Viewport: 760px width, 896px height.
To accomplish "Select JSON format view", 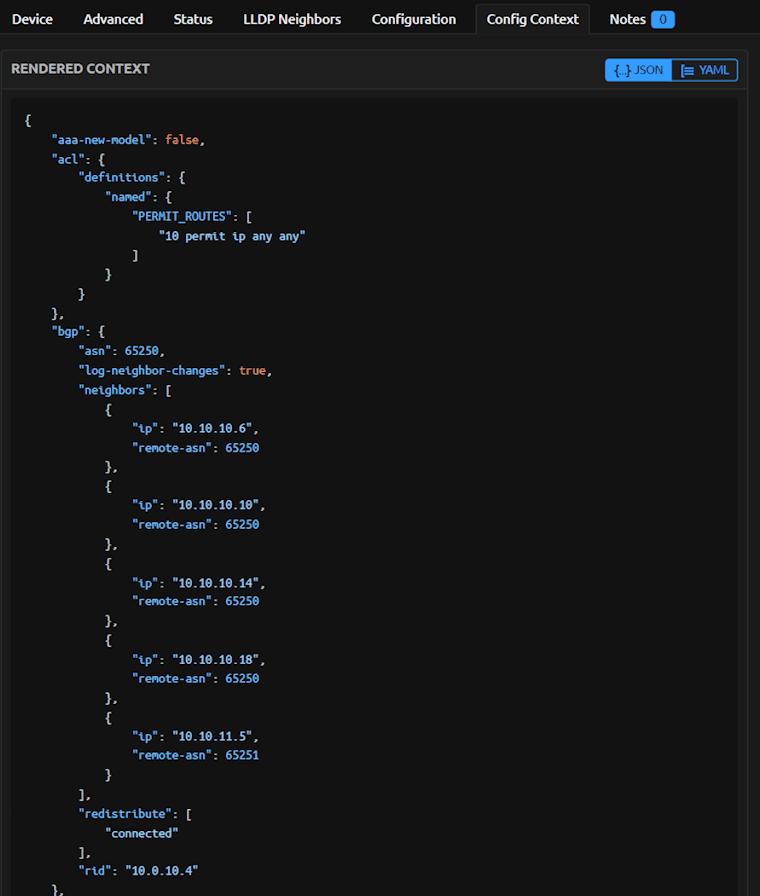I will coord(638,70).
